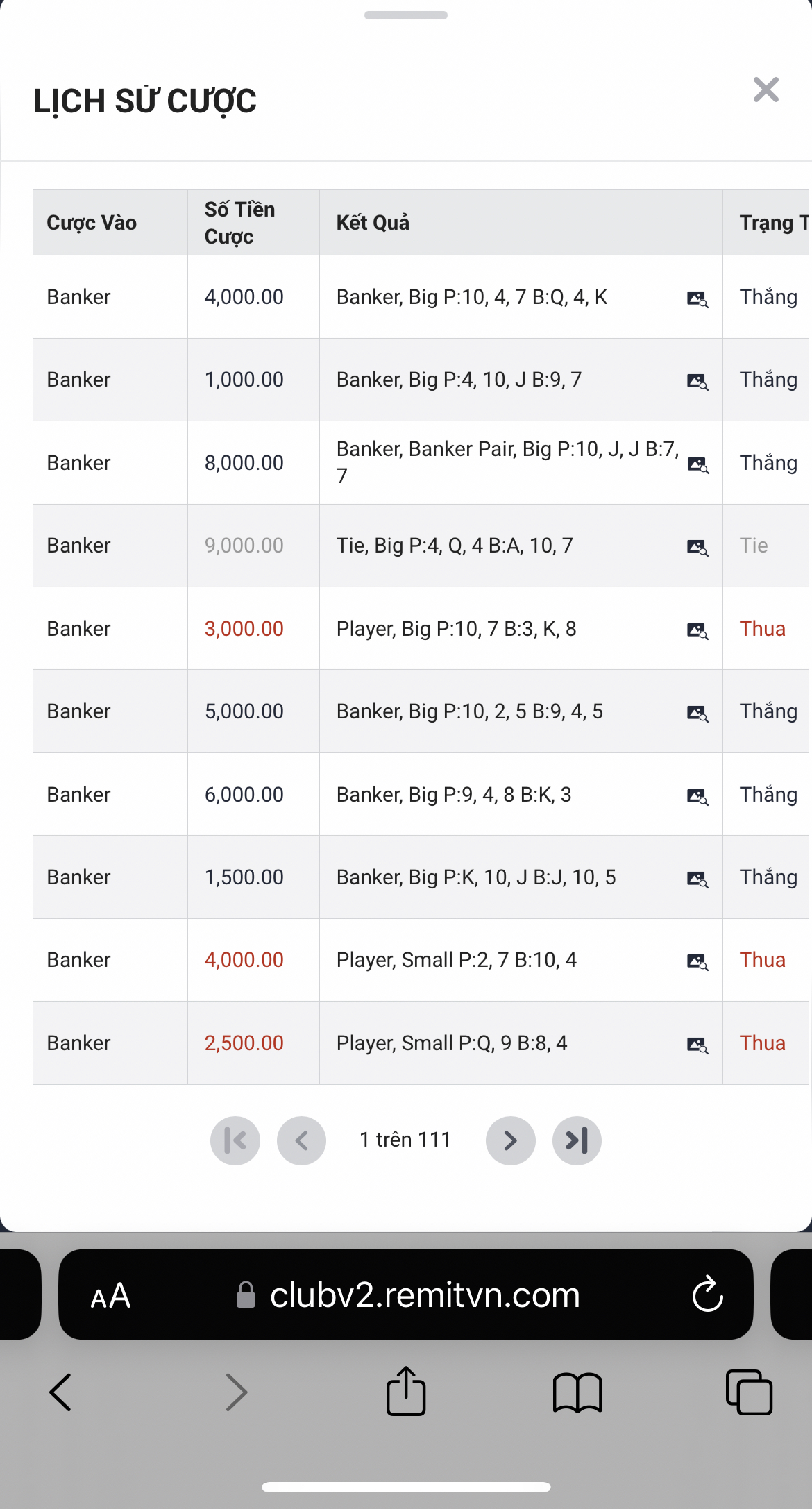Close the Lịch Sử Cược dialog

pyautogui.click(x=766, y=90)
